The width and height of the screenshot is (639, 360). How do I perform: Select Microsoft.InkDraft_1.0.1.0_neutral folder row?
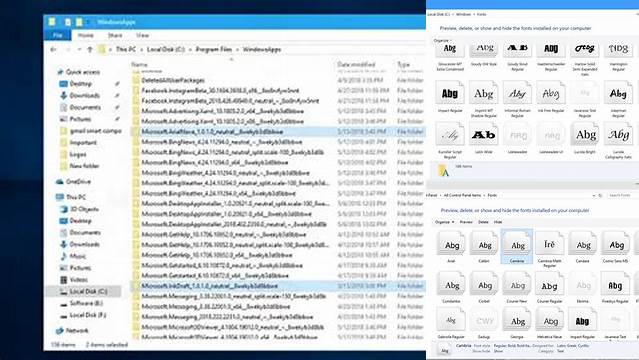pos(278,286)
